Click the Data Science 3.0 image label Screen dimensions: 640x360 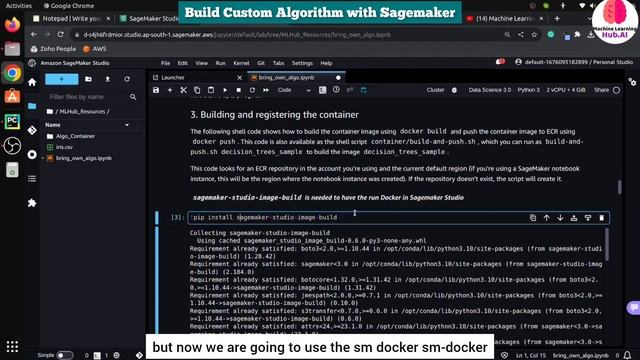click(490, 90)
